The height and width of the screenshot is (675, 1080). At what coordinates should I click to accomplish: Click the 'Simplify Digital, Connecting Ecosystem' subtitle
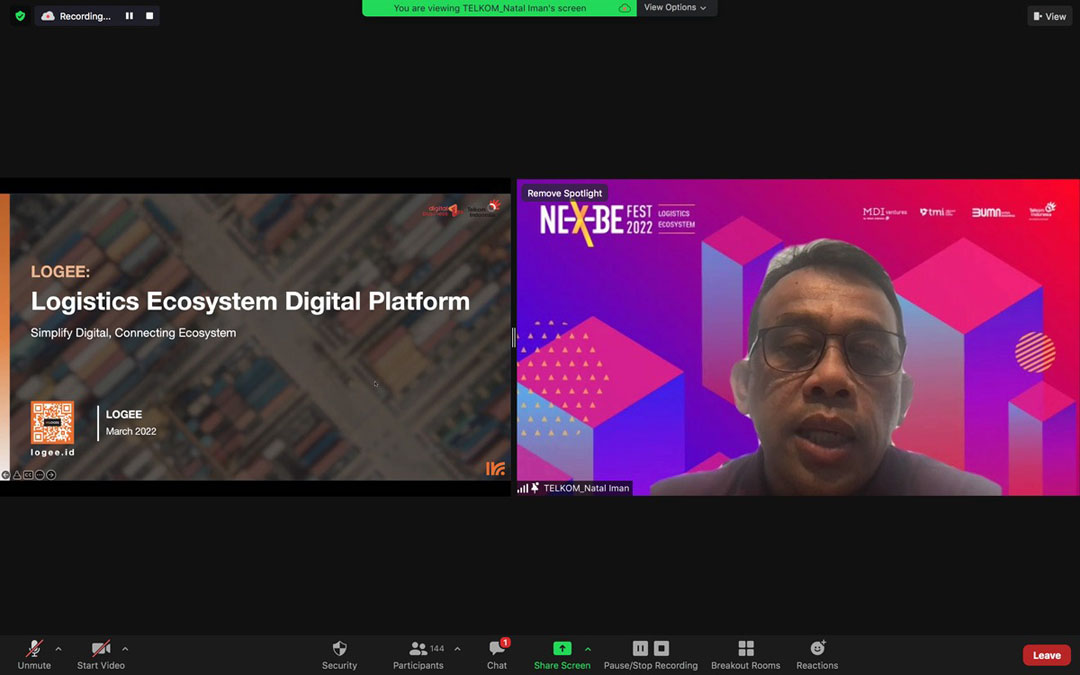[x=133, y=333]
